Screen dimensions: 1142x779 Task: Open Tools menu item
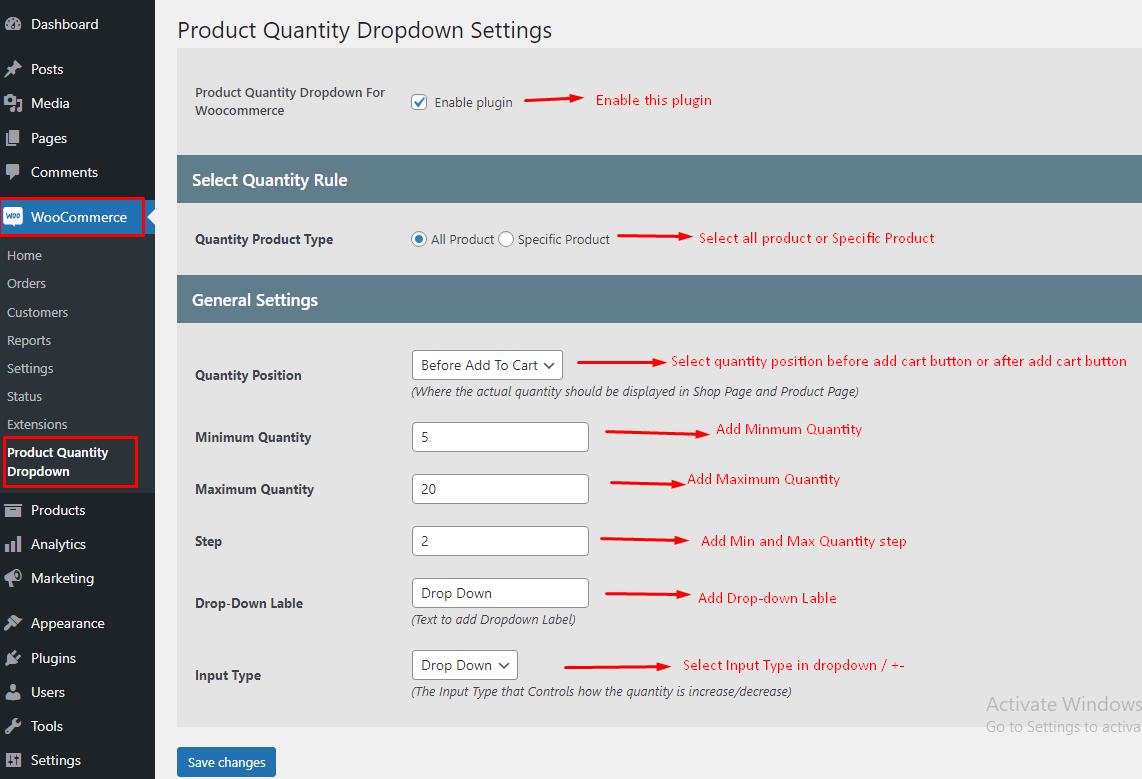77,726
